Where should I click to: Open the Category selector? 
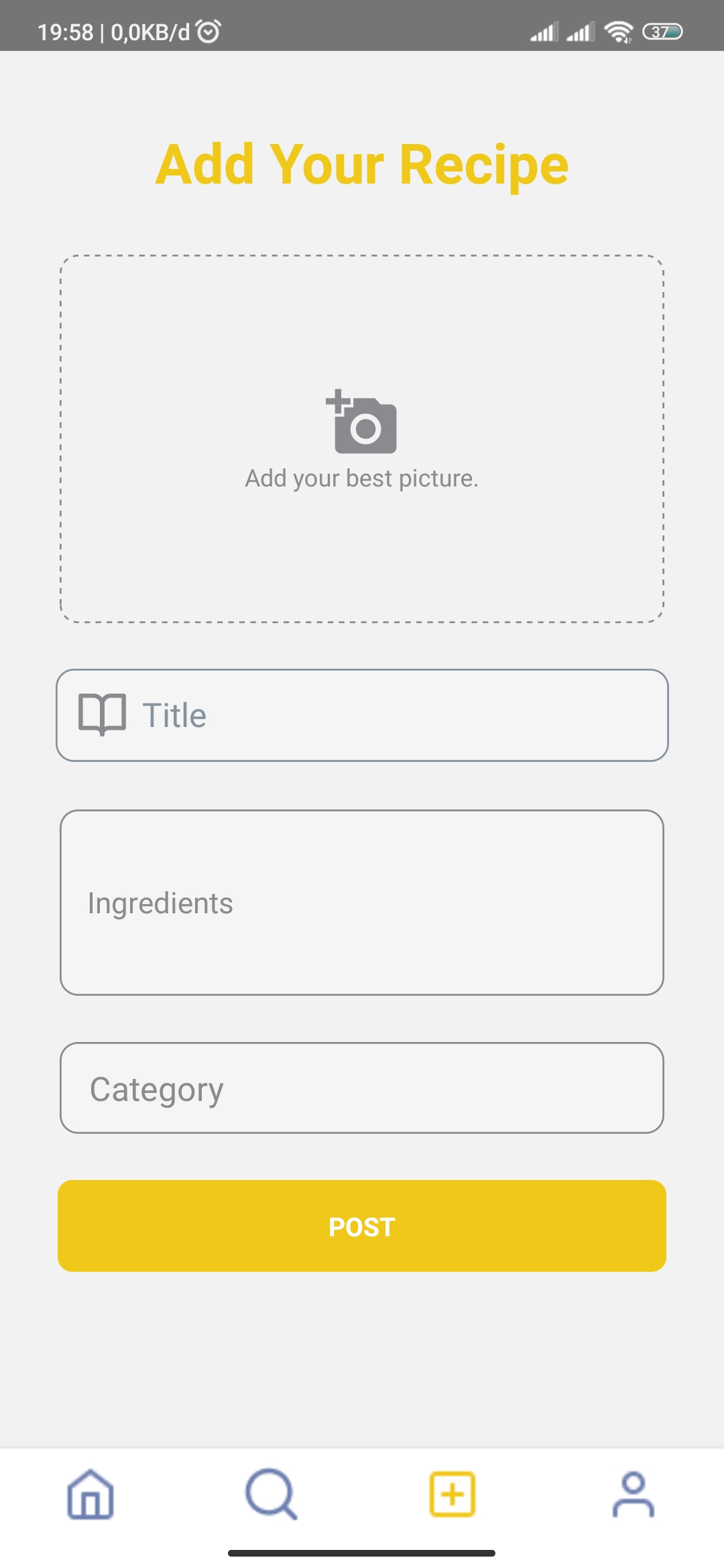point(362,1087)
